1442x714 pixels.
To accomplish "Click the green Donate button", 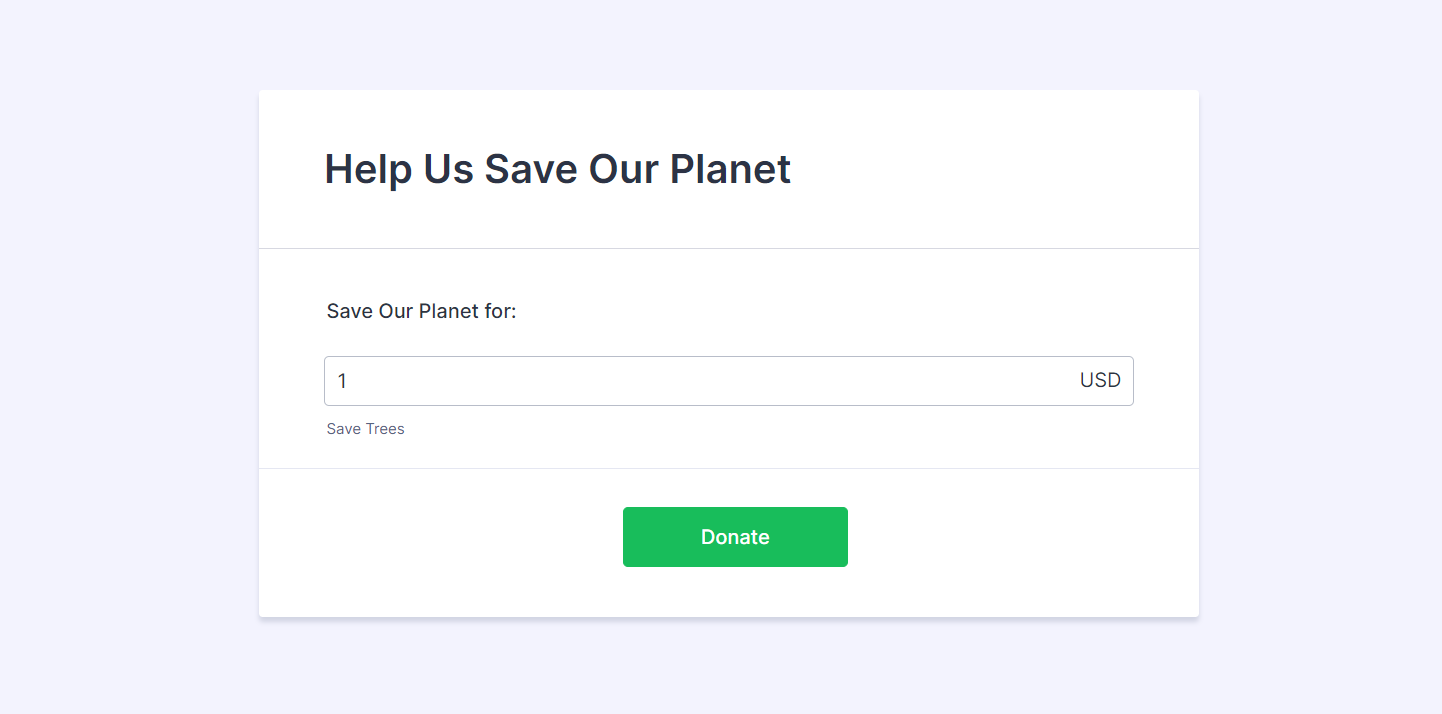I will [735, 537].
